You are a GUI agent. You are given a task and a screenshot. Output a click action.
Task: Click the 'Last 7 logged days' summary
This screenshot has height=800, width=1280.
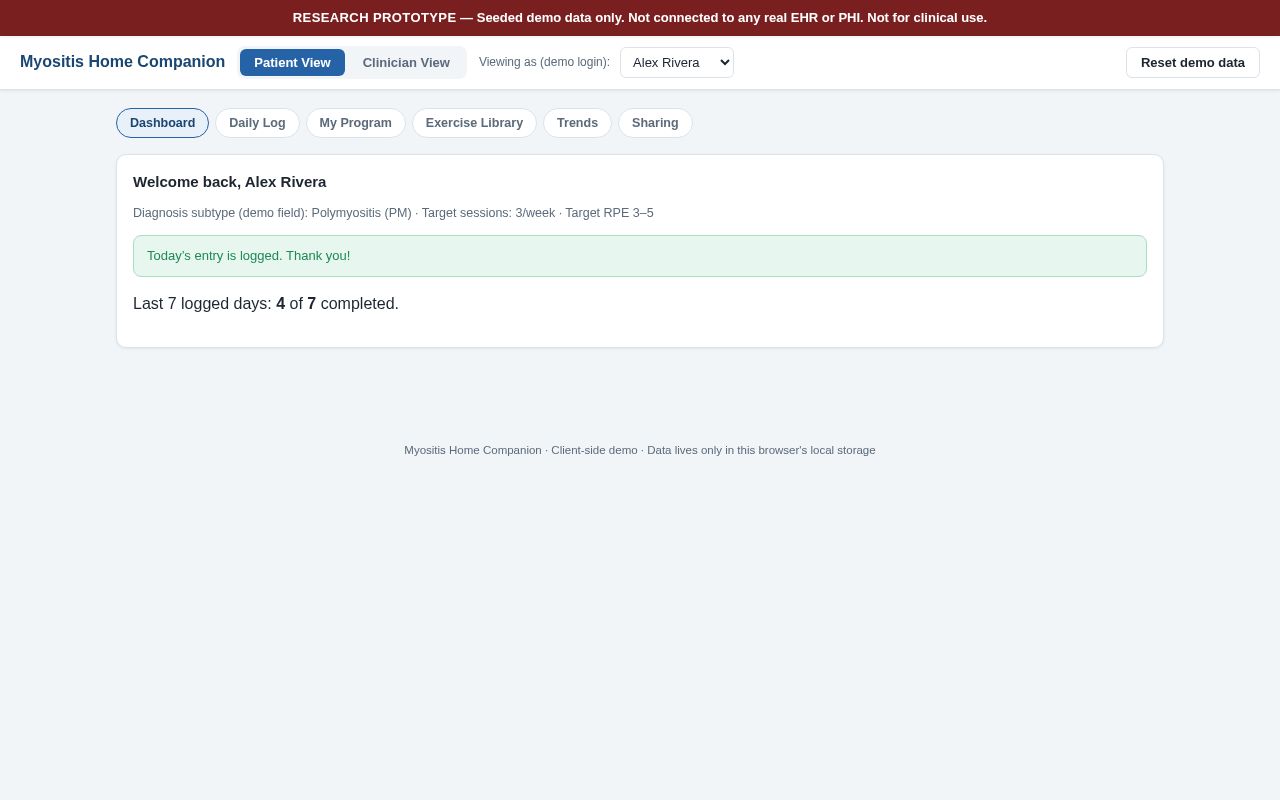266,304
